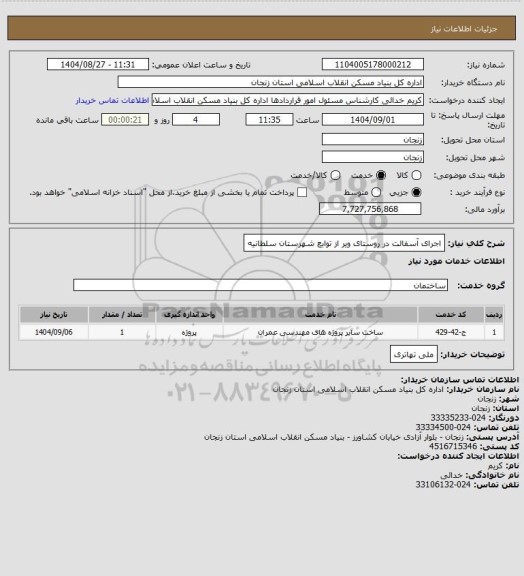The width and height of the screenshot is (524, 576).
Task: Open the اطلاعات تماس خریدار link
Action: (x=112, y=100)
